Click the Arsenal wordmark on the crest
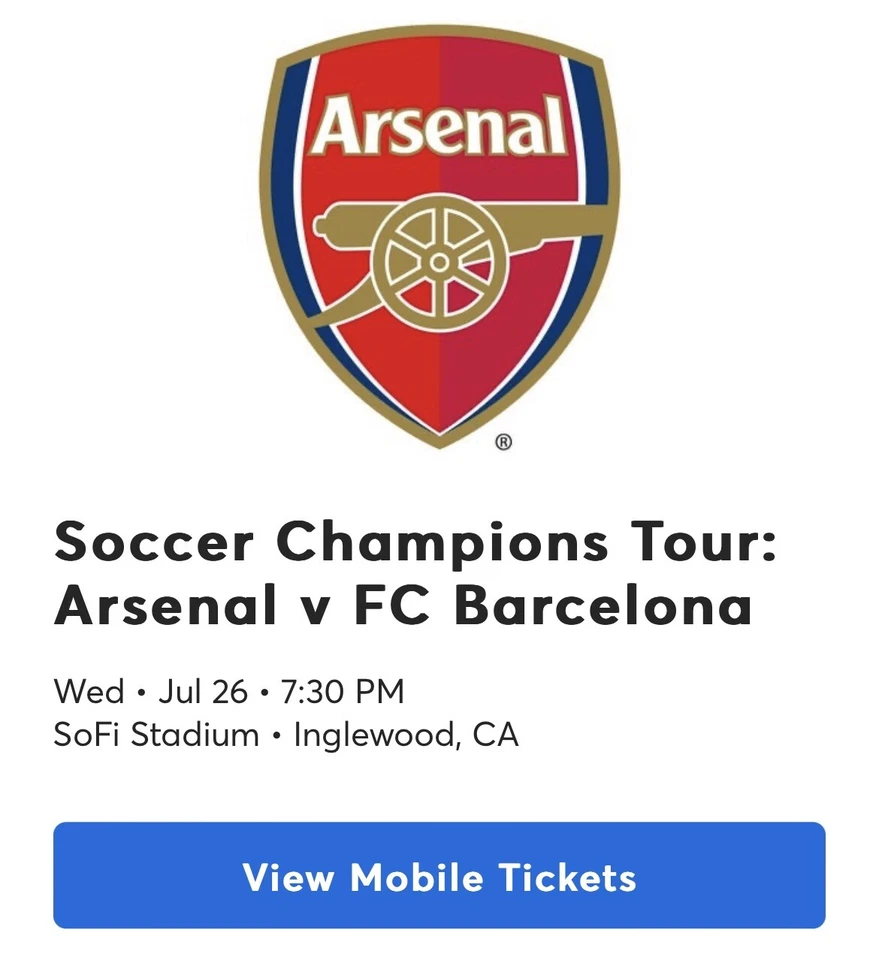 point(438,125)
